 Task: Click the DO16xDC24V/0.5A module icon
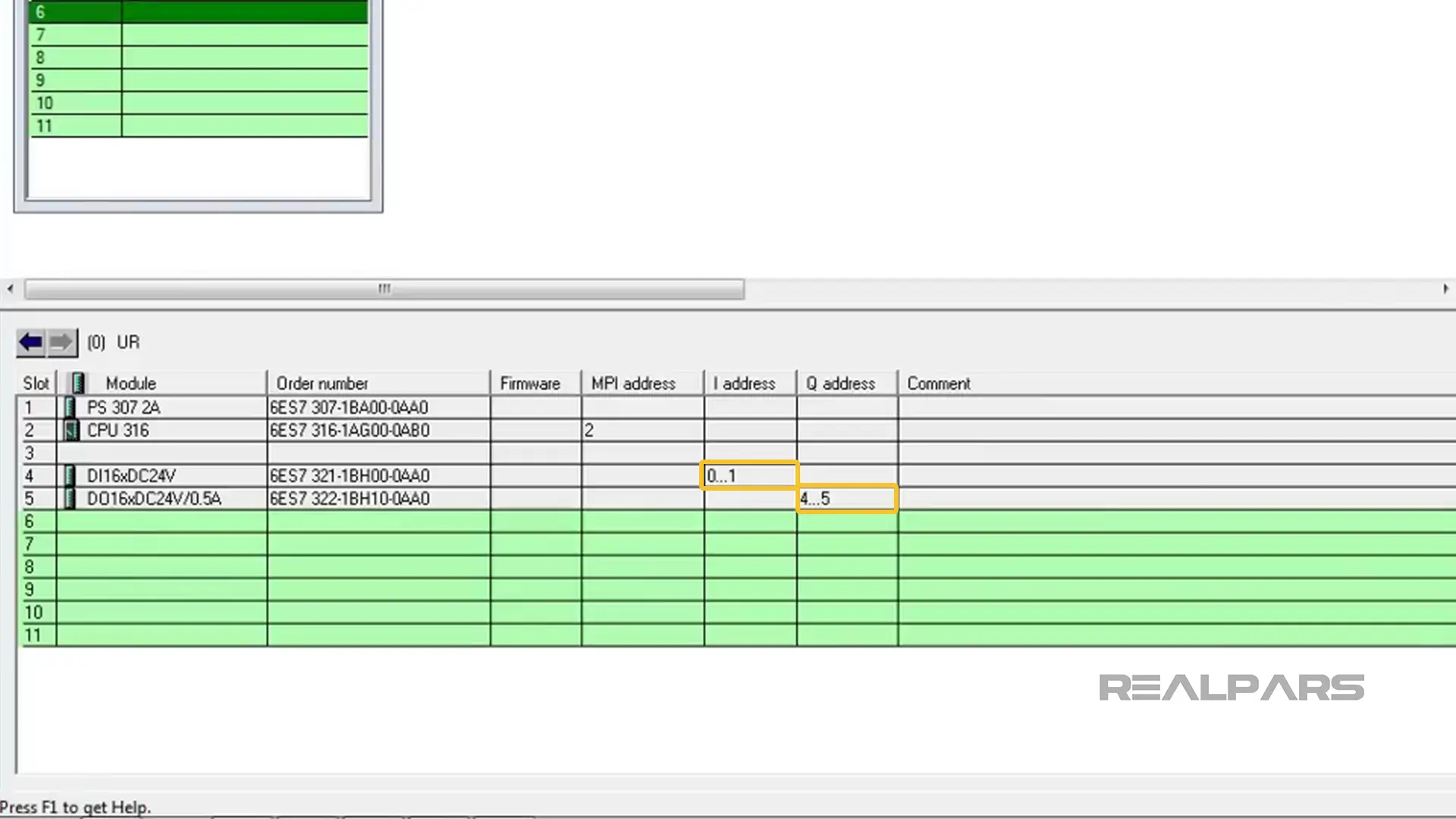(x=70, y=499)
